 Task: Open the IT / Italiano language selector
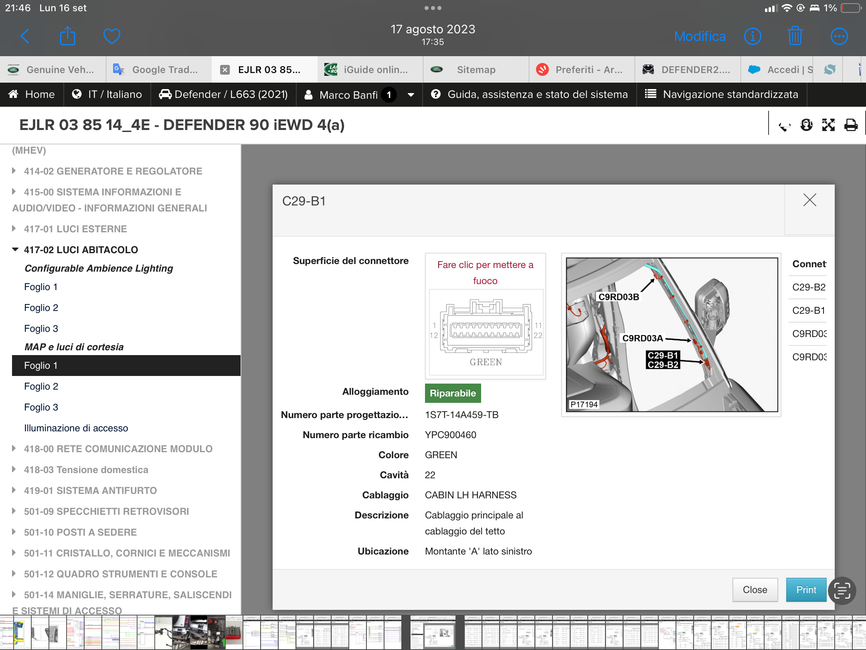tap(107, 94)
